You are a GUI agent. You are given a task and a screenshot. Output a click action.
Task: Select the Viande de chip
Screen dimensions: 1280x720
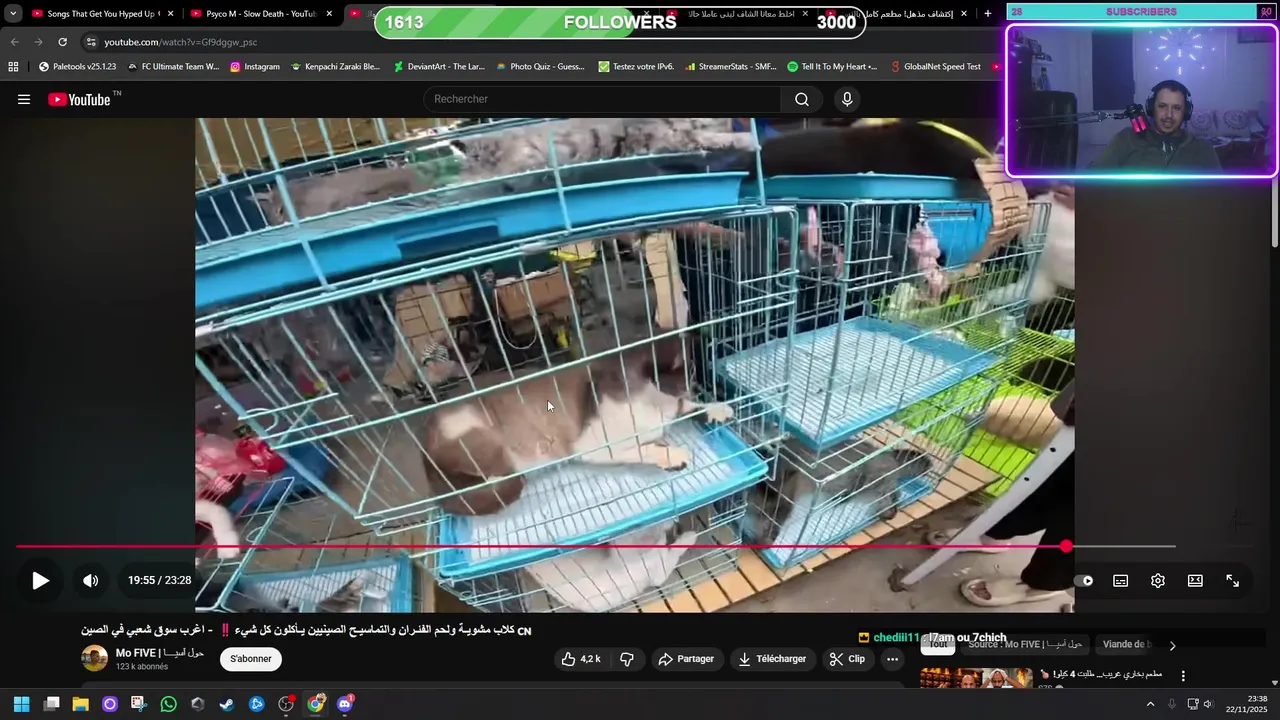coord(1125,645)
